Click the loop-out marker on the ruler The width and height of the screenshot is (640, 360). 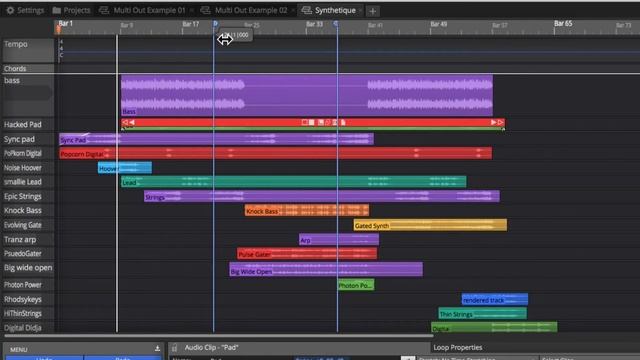(x=336, y=24)
